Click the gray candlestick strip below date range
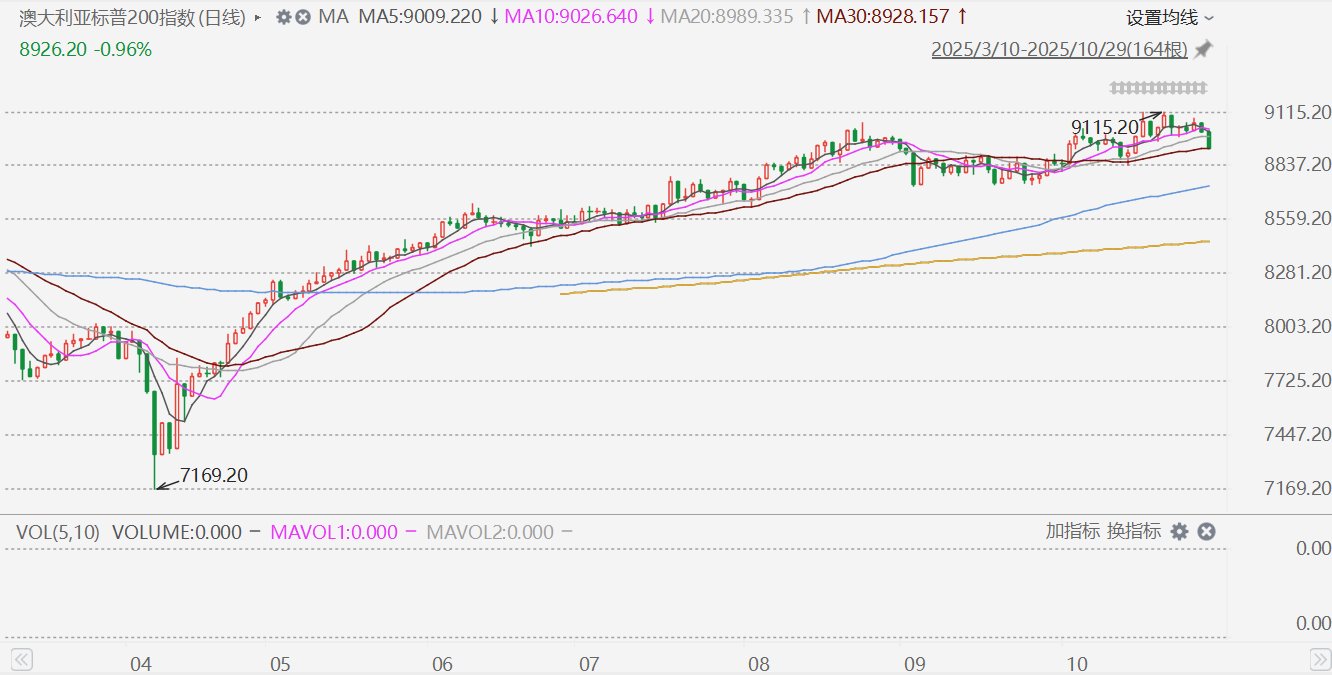This screenshot has height=675, width=1332. click(x=1158, y=87)
